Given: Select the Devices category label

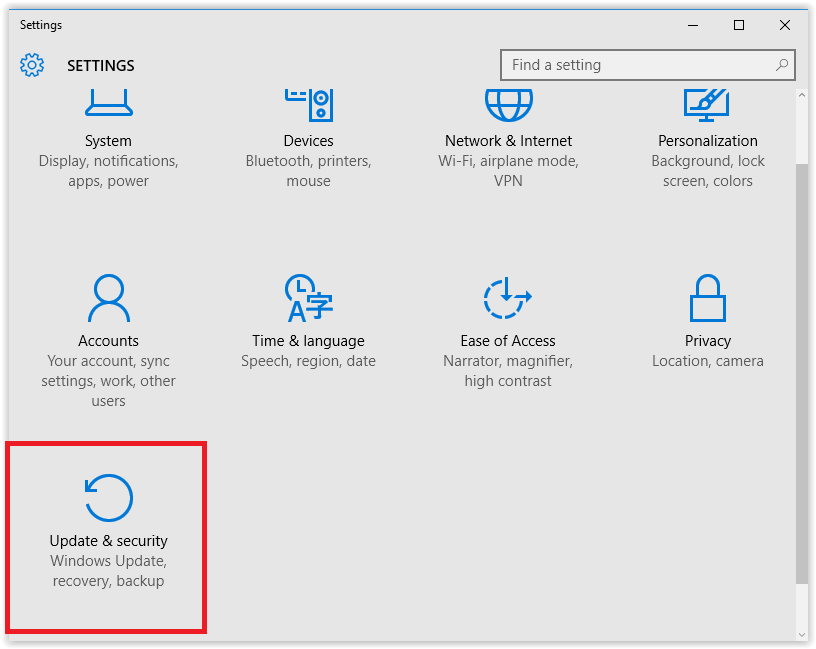Looking at the screenshot, I should 309,141.
